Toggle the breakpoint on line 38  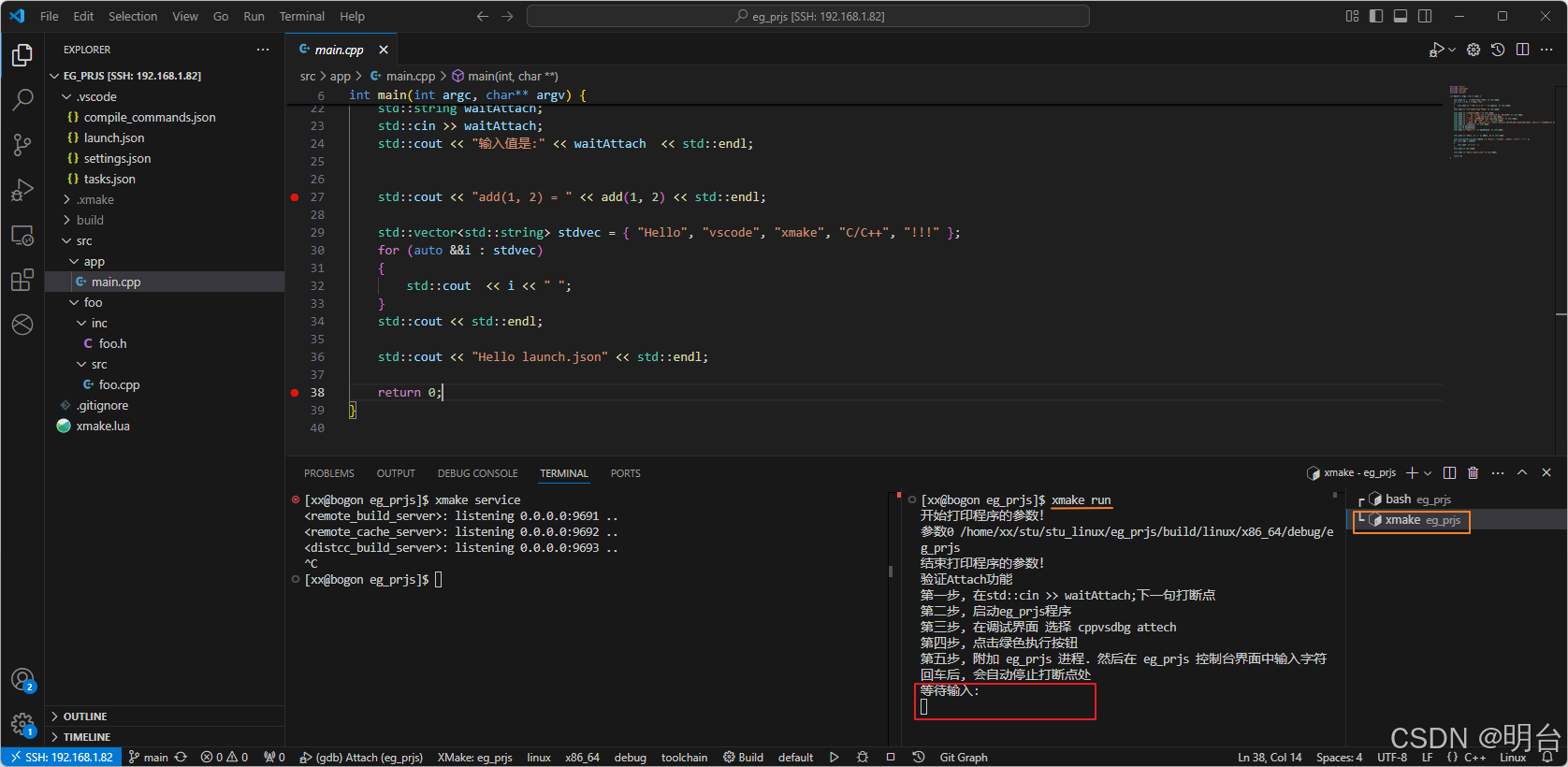(295, 393)
